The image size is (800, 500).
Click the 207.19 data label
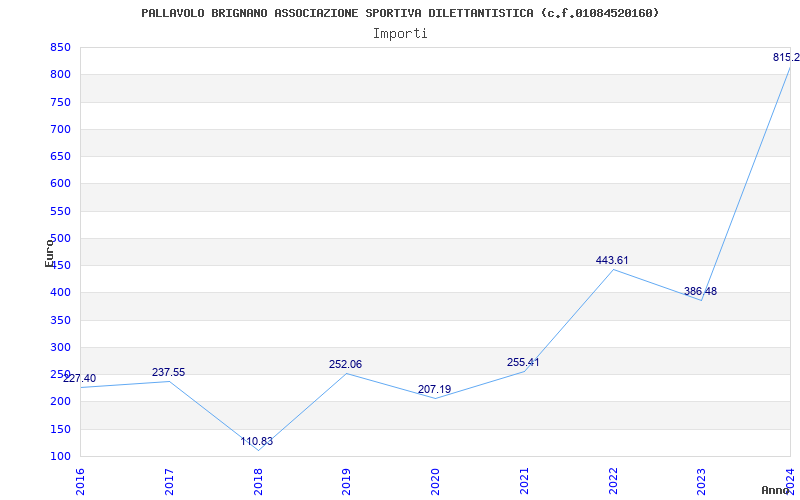point(434,390)
